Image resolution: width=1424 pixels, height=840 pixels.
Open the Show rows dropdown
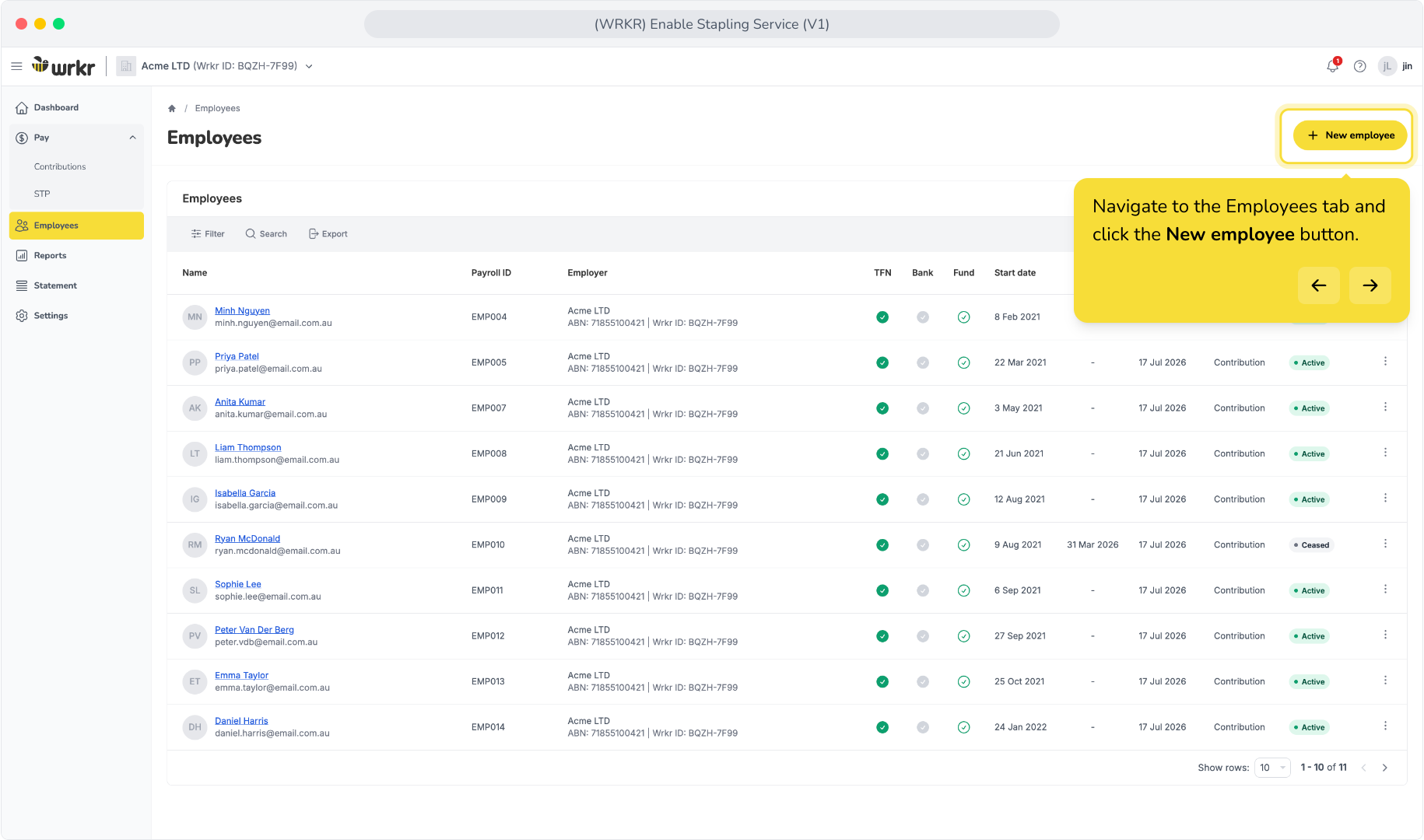pos(1272,768)
